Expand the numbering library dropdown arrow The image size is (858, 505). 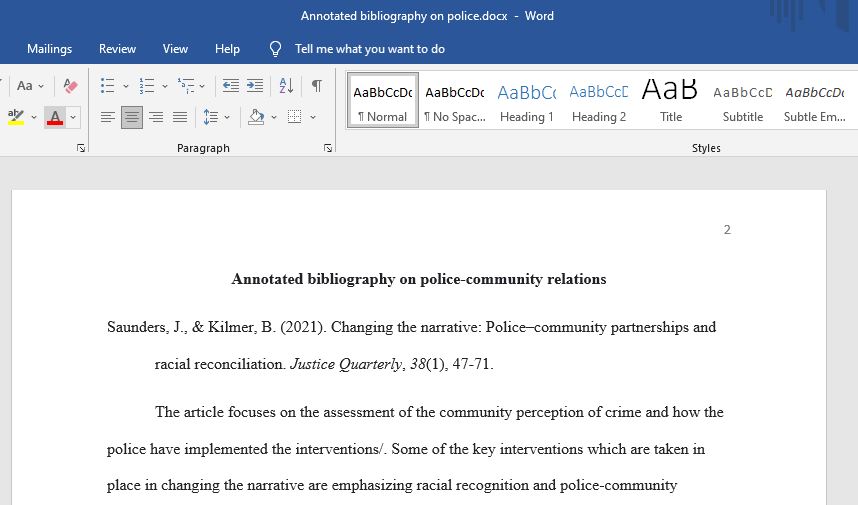tap(164, 86)
